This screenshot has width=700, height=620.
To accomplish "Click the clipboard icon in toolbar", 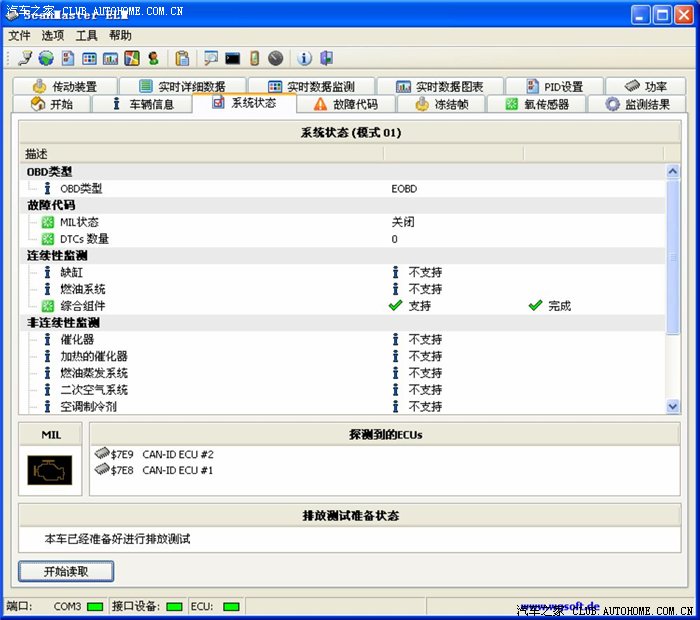I will point(182,58).
